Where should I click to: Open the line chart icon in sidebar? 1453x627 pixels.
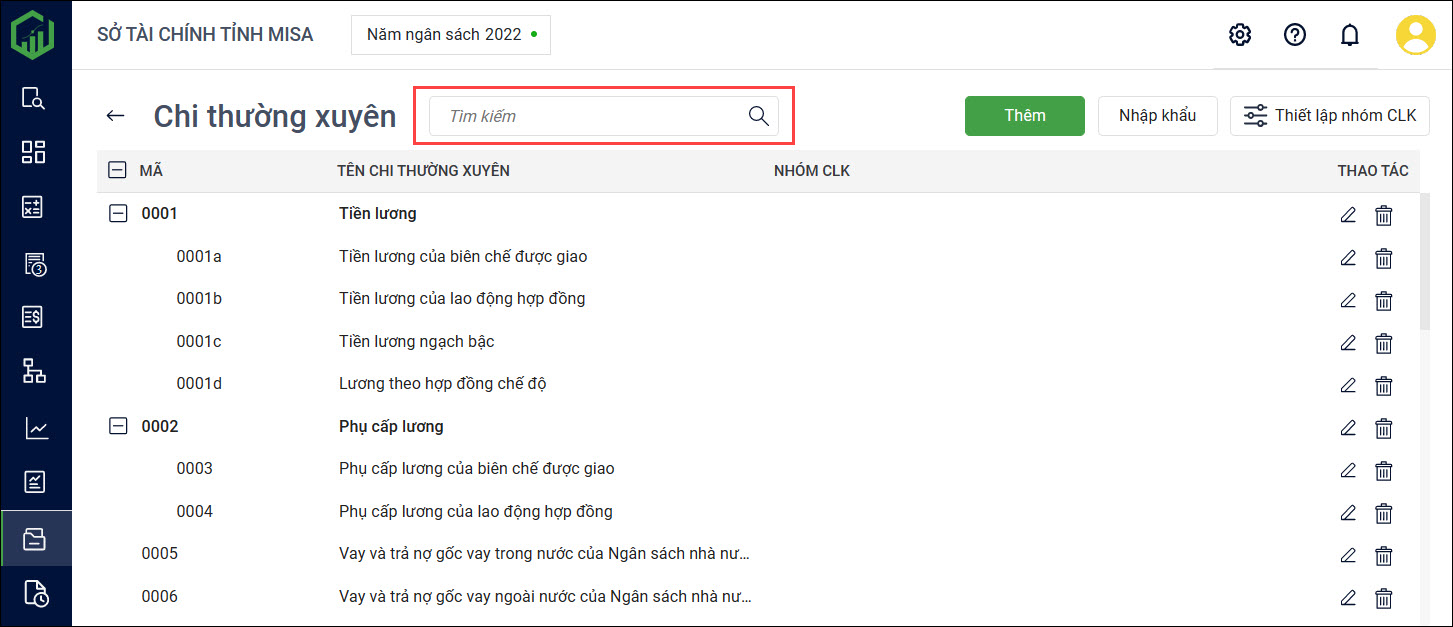35,428
